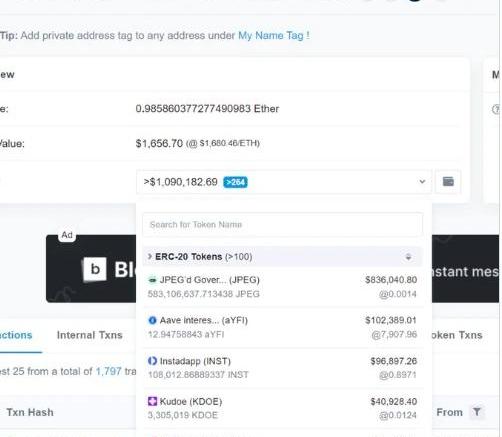Switch to the Internal Txns tab
The width and height of the screenshot is (502, 437).
(90, 335)
